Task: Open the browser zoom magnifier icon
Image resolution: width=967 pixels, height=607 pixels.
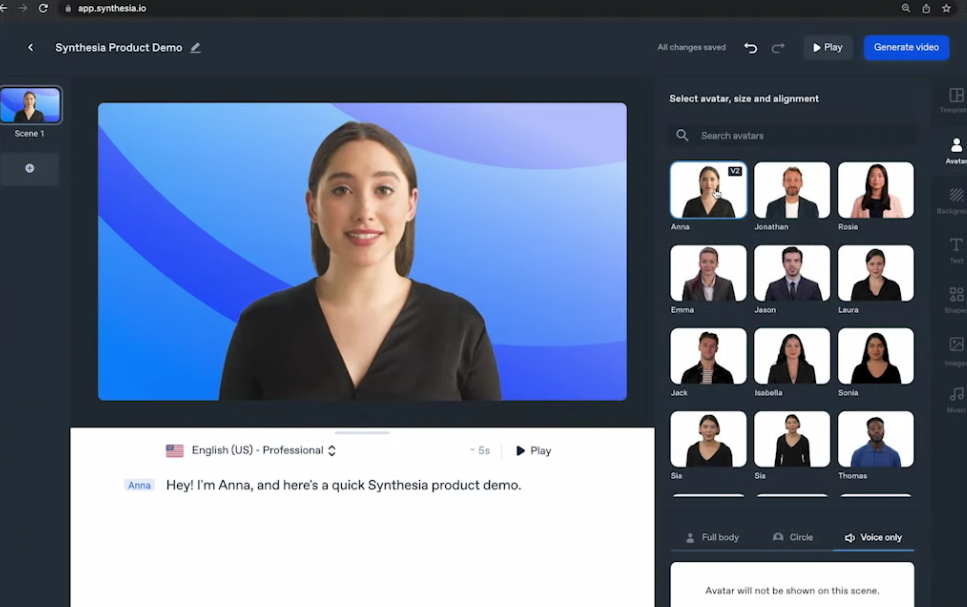Action: pos(906,8)
